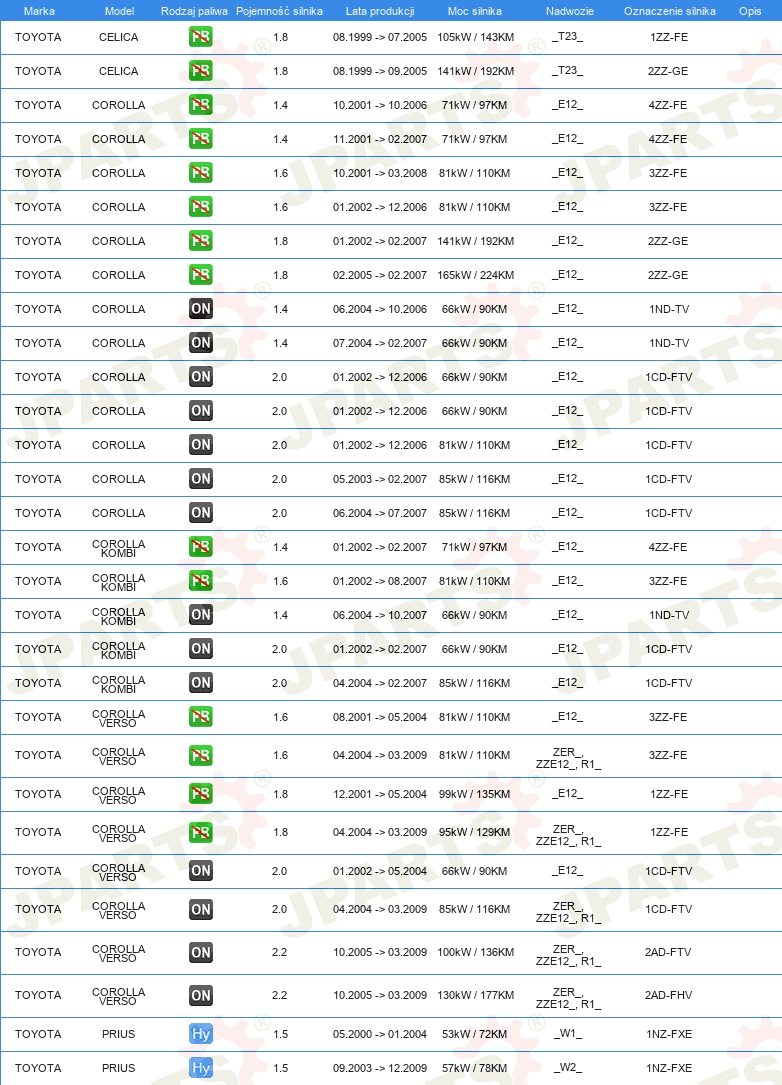The height and width of the screenshot is (1085, 782).
Task: Select 'PRIUS' model in the 05.2000 row
Action: click(x=118, y=1034)
